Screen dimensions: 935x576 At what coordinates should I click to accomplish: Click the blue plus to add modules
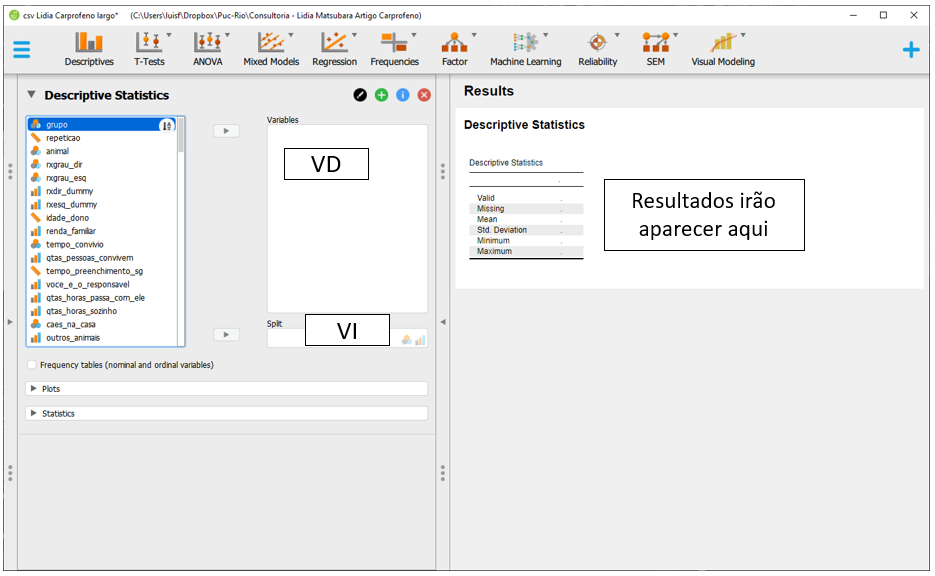(x=910, y=49)
